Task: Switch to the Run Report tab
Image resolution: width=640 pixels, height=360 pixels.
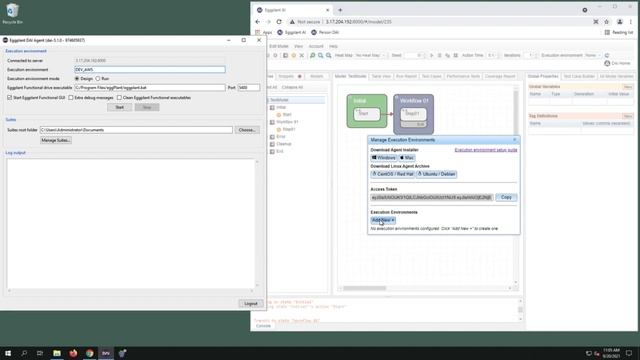Action: (x=406, y=76)
